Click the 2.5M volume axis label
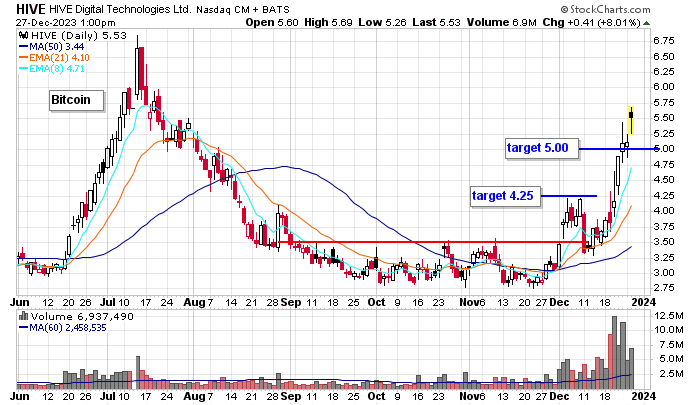The image size is (700, 405). click(671, 374)
